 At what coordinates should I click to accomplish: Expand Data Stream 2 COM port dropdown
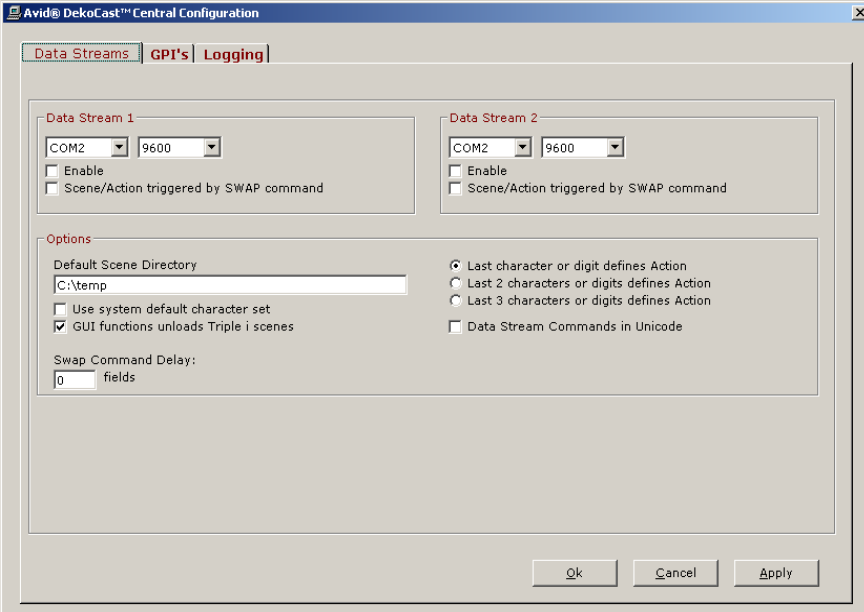523,147
